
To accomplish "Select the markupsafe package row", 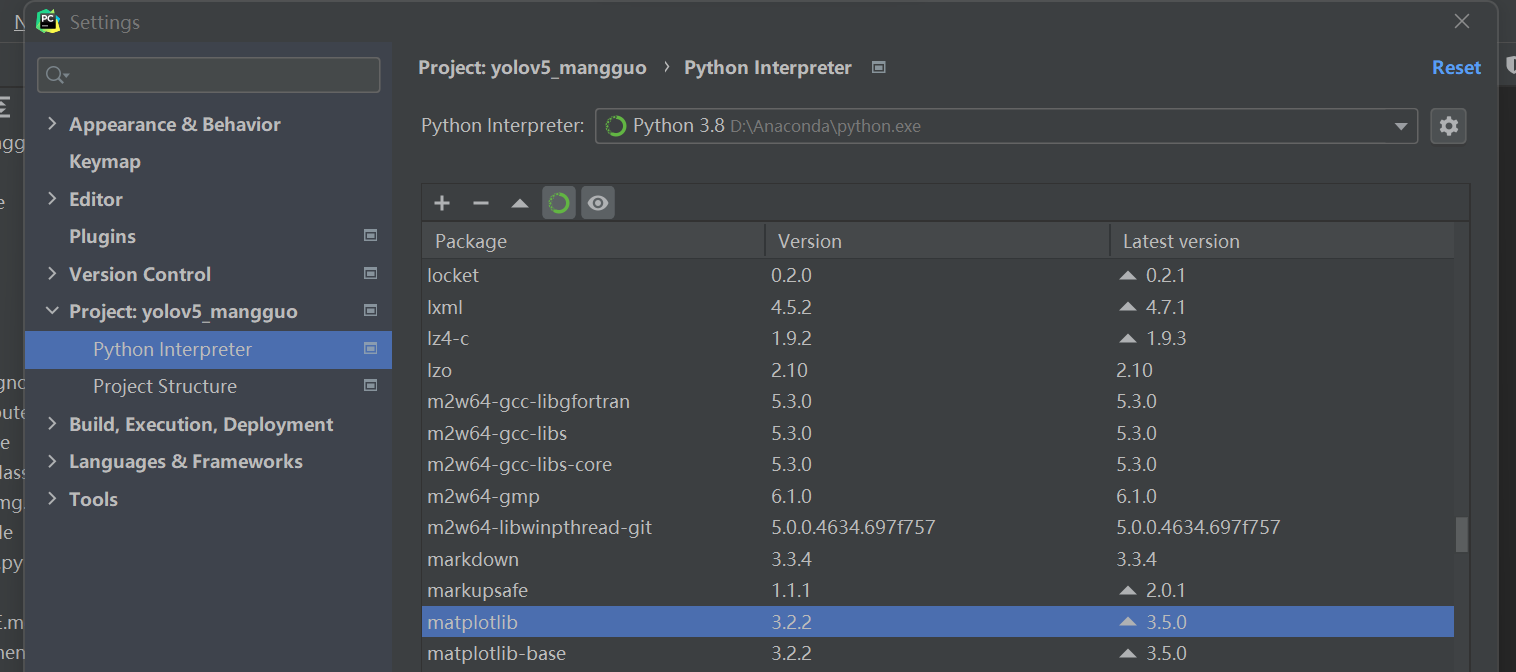I will [x=938, y=590].
